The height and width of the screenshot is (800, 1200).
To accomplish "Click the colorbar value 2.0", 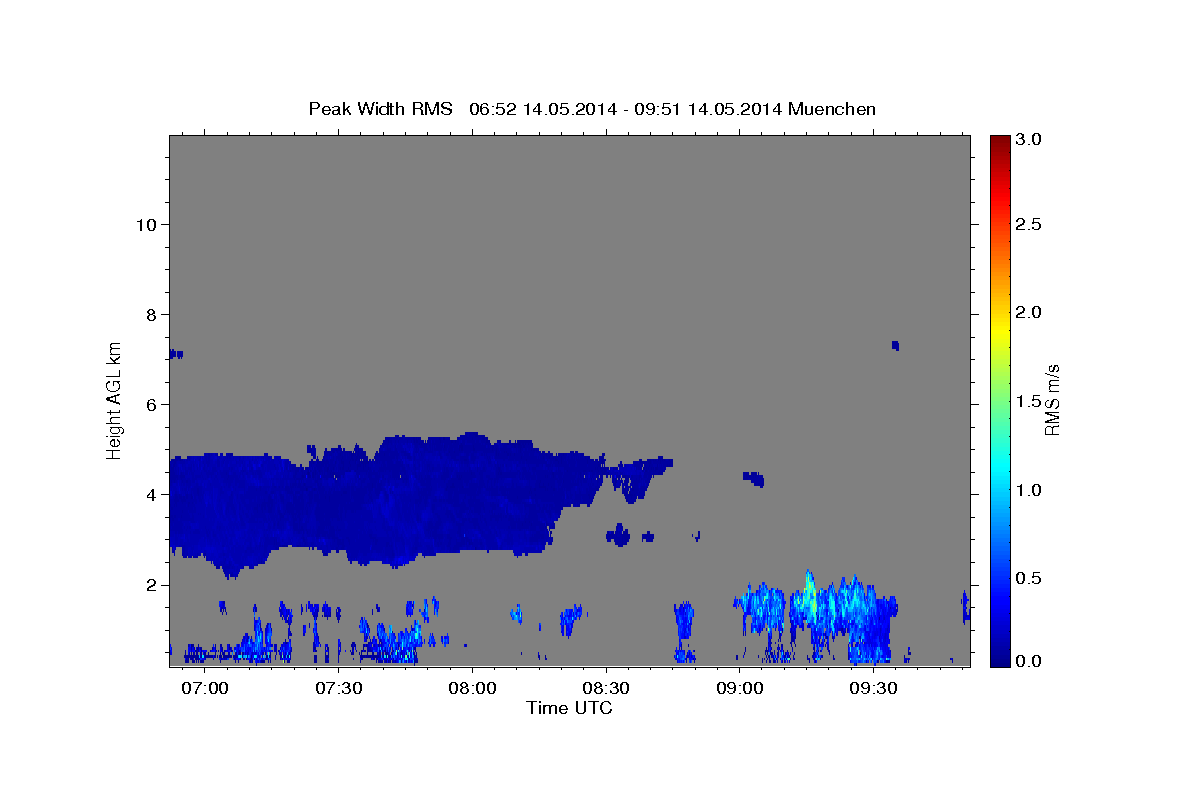I will [x=1030, y=312].
